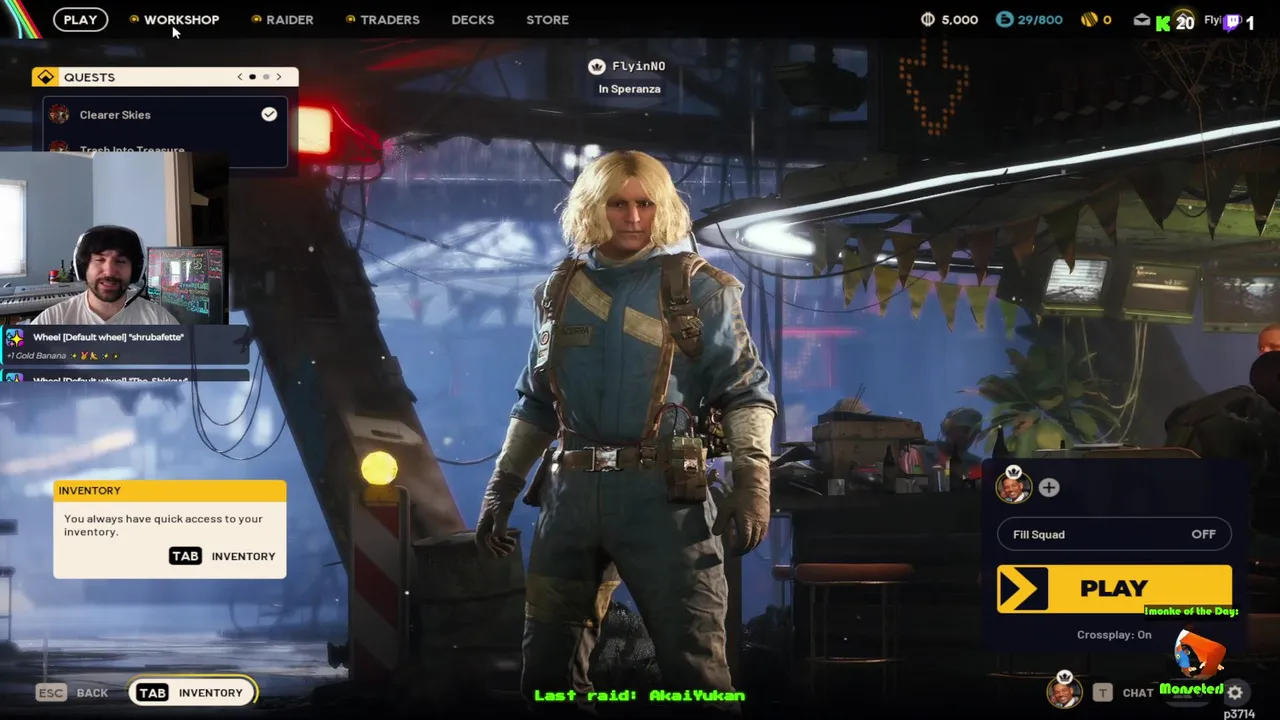Click the bottom TAB Inventory button

(192, 692)
